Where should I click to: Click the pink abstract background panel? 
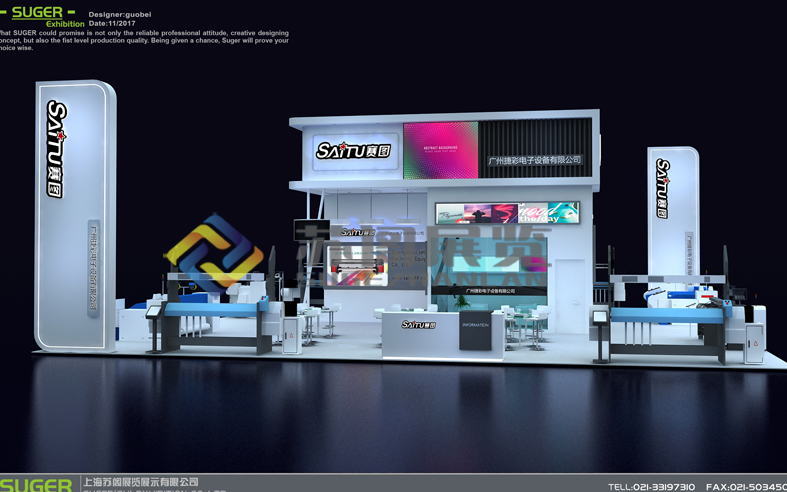click(440, 150)
